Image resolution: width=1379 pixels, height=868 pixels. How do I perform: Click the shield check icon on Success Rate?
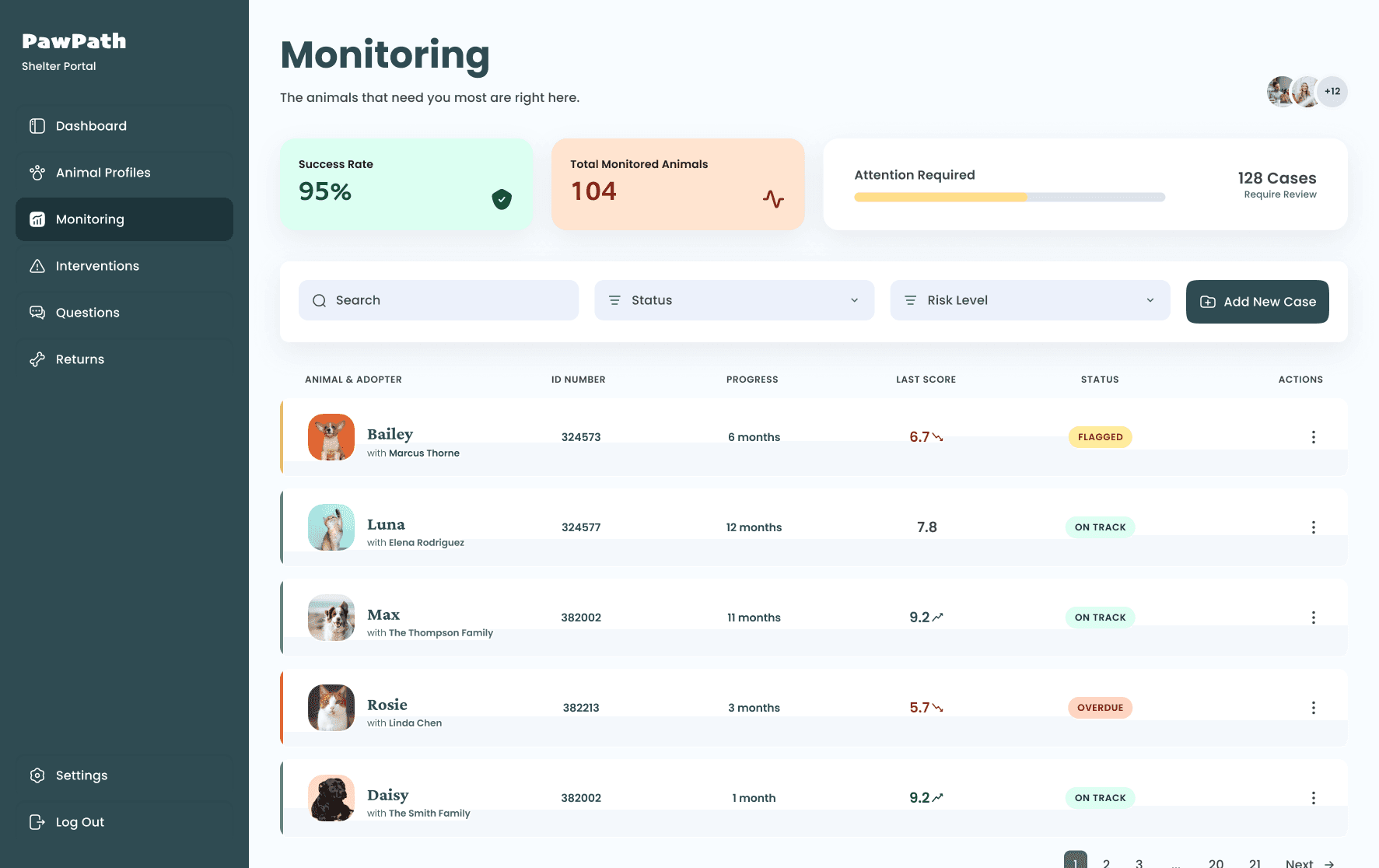tap(502, 200)
